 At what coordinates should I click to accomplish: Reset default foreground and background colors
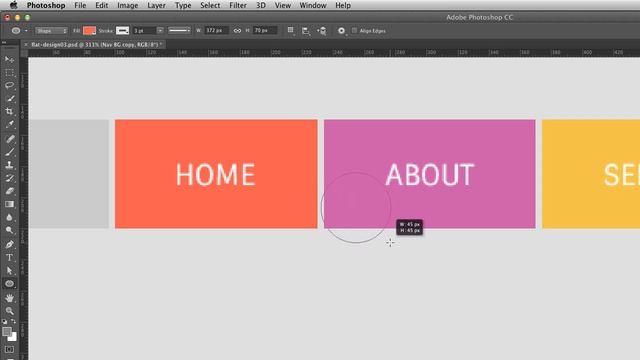click(4, 322)
